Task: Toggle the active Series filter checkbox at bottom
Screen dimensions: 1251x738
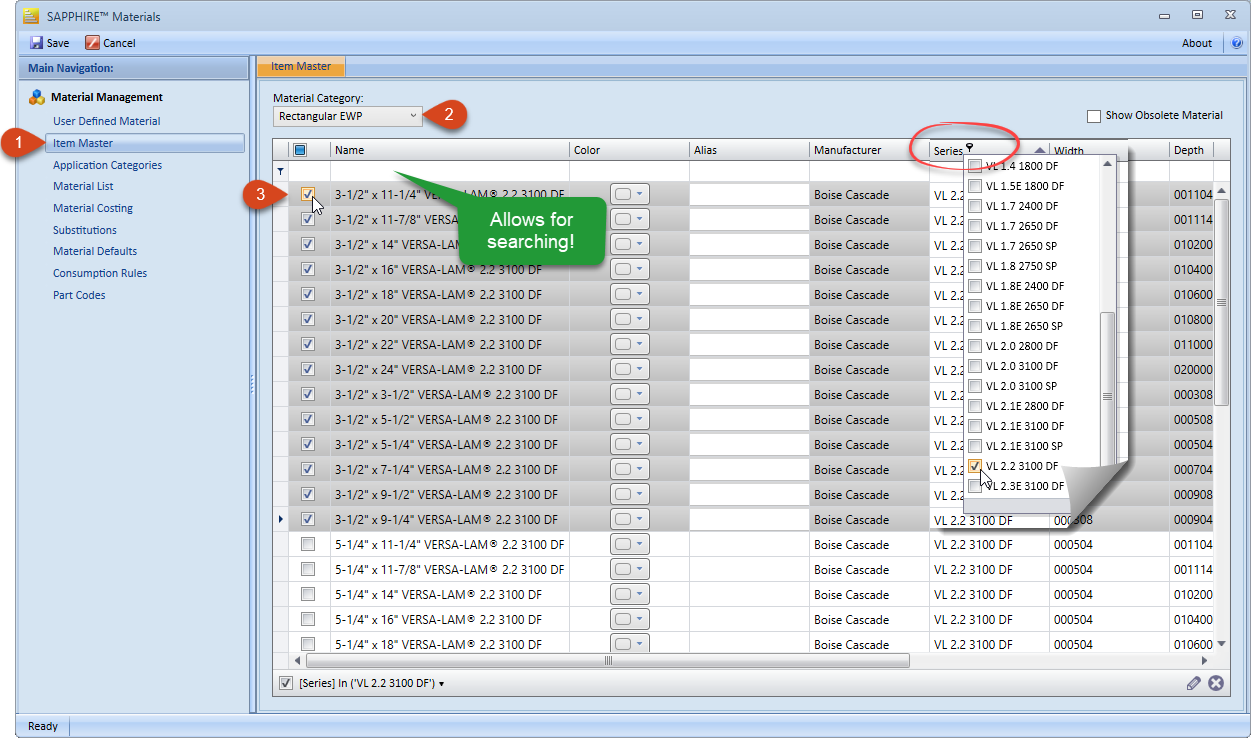Action: 286,683
